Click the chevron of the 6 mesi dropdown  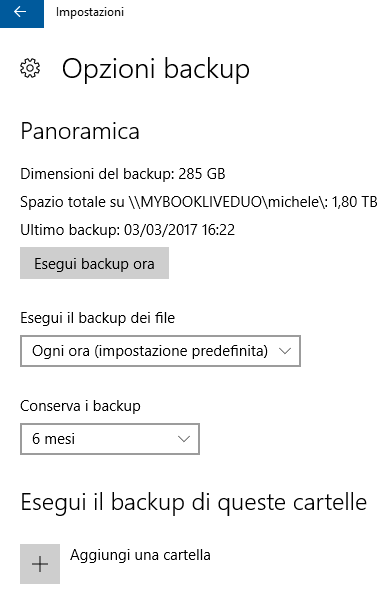click(x=184, y=439)
